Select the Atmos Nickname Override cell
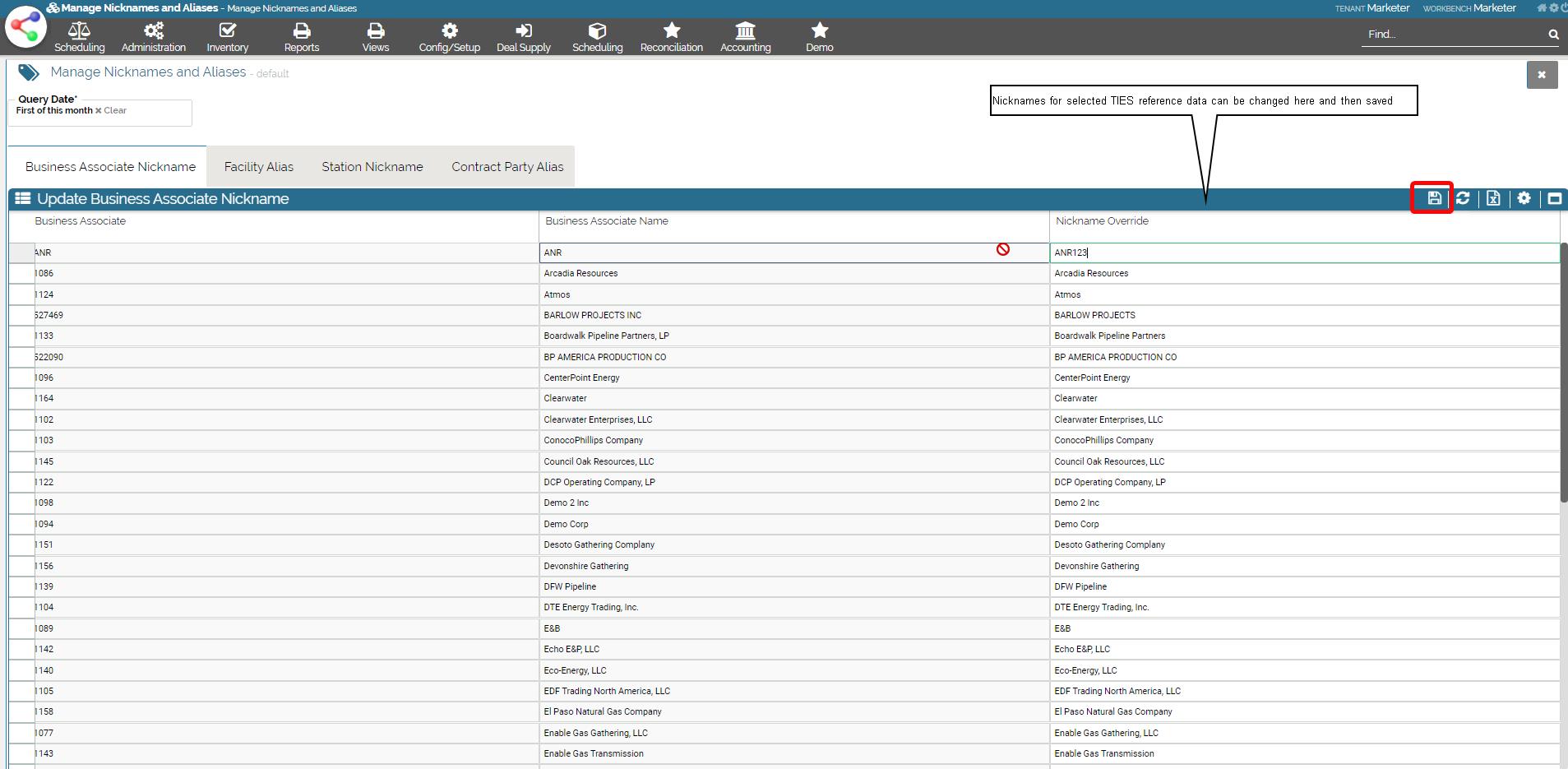1568x769 pixels. point(1303,294)
